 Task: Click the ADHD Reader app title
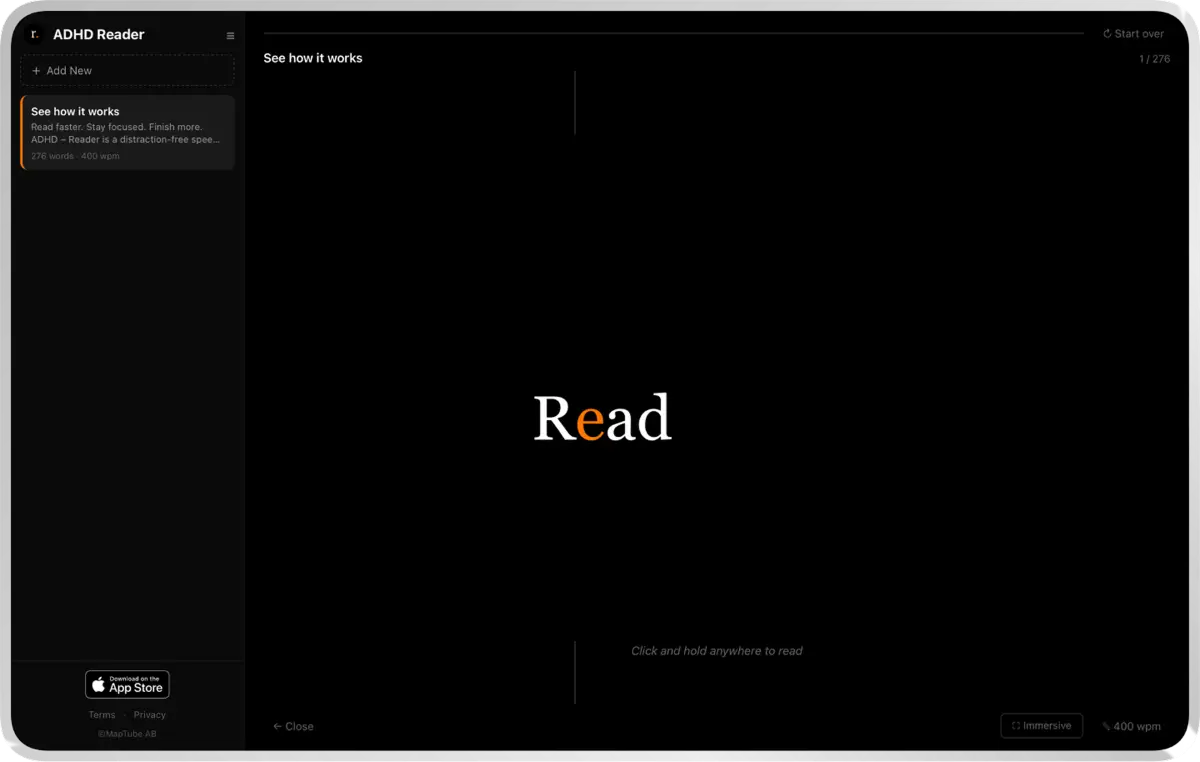(98, 34)
